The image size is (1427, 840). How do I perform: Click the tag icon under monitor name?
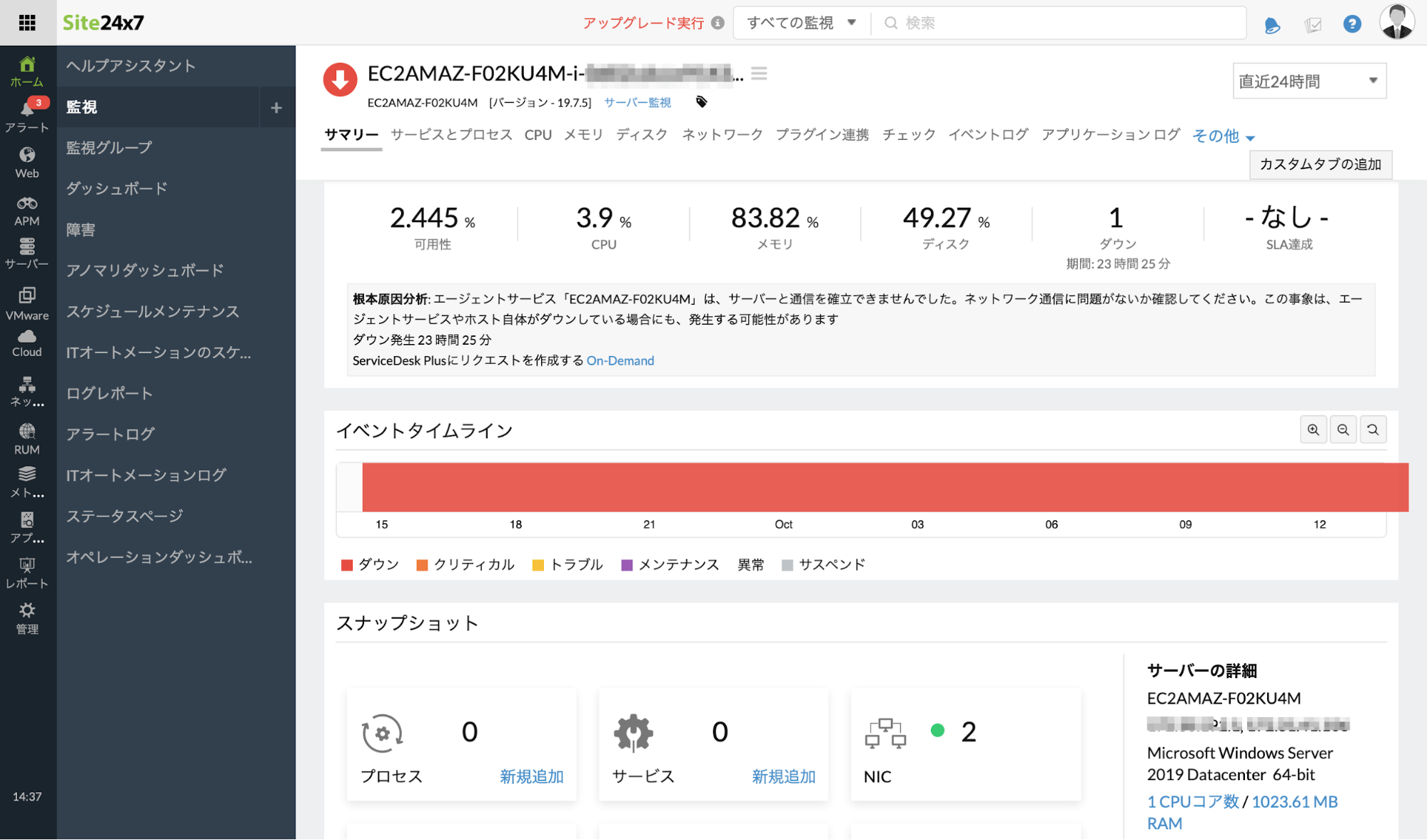click(701, 102)
